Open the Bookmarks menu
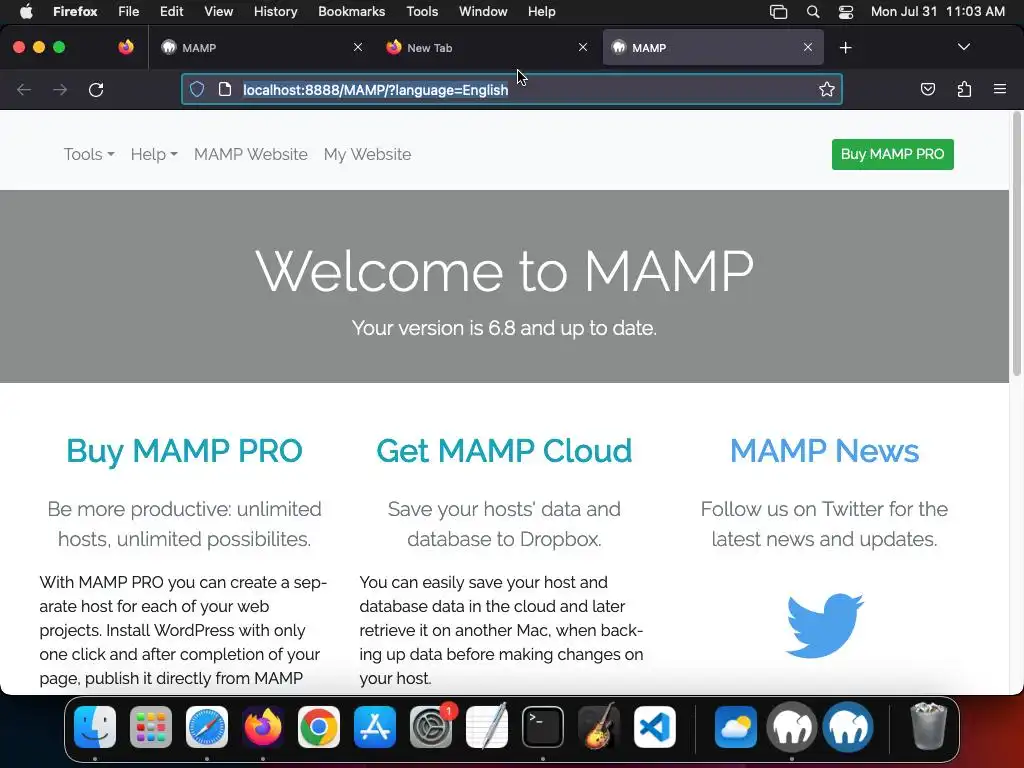 click(x=351, y=12)
